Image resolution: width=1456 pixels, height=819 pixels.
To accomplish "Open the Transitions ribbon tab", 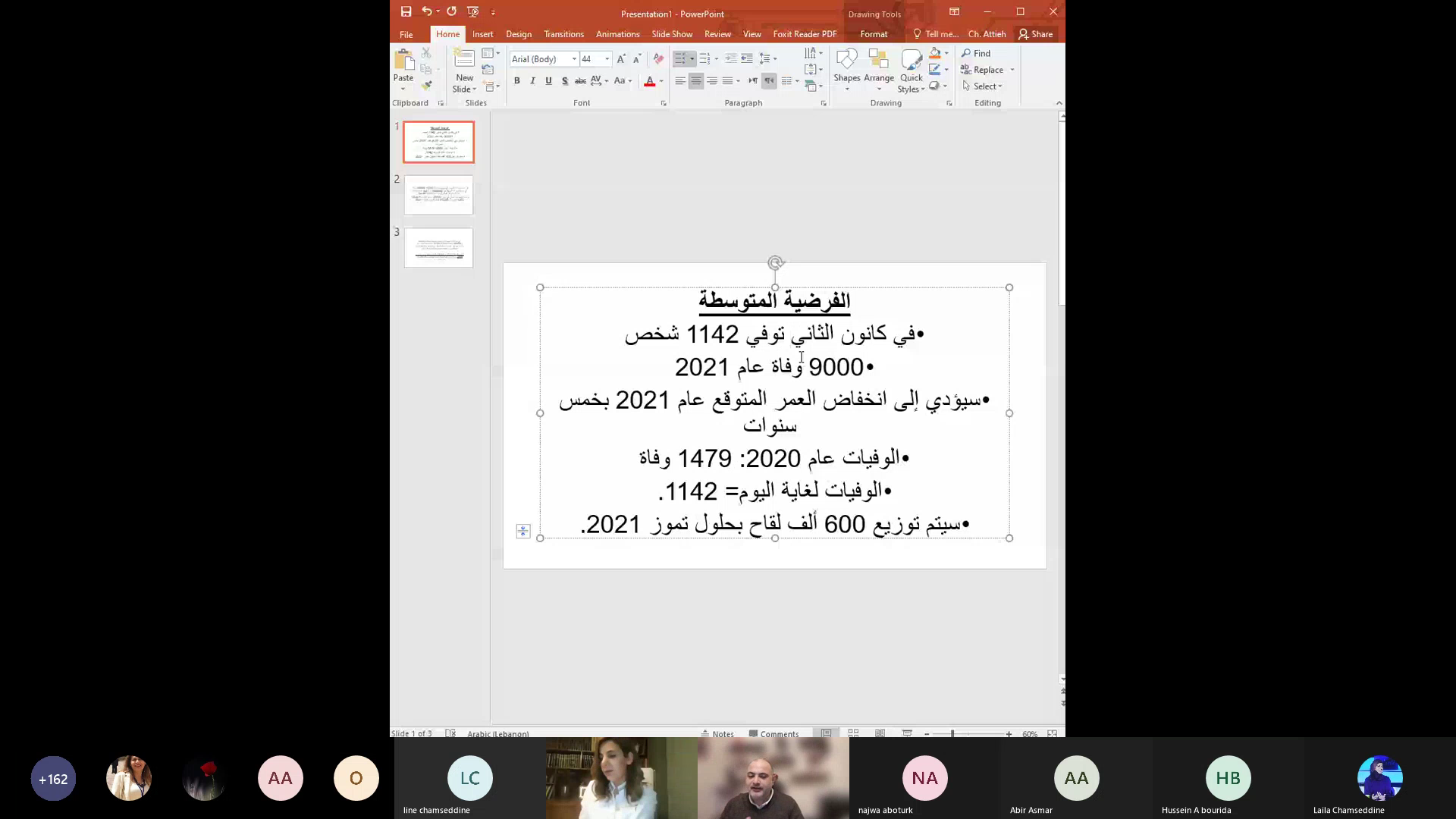I will 563,34.
